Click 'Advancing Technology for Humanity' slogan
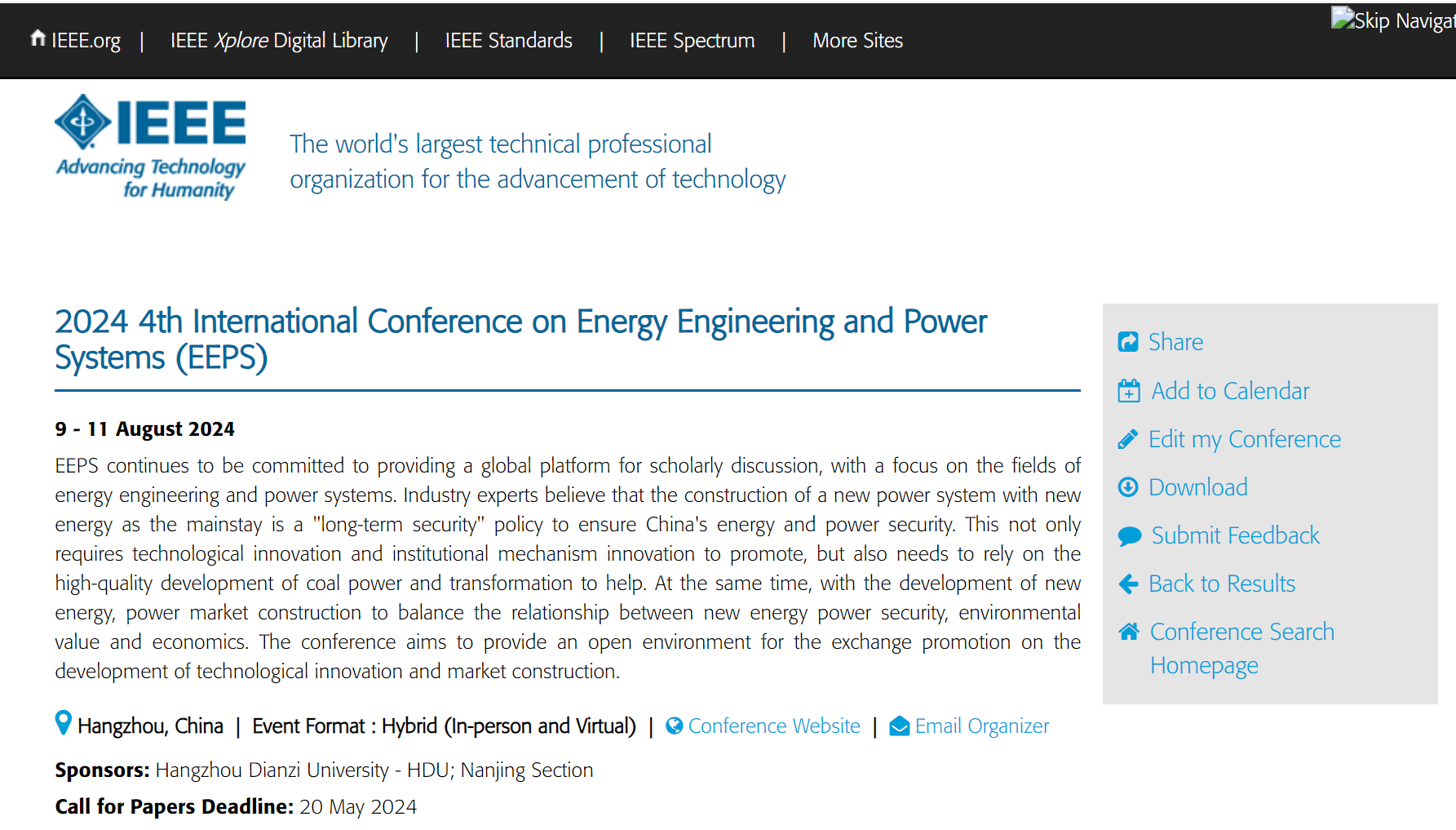Screen dimensions: 1456x830 [151, 178]
